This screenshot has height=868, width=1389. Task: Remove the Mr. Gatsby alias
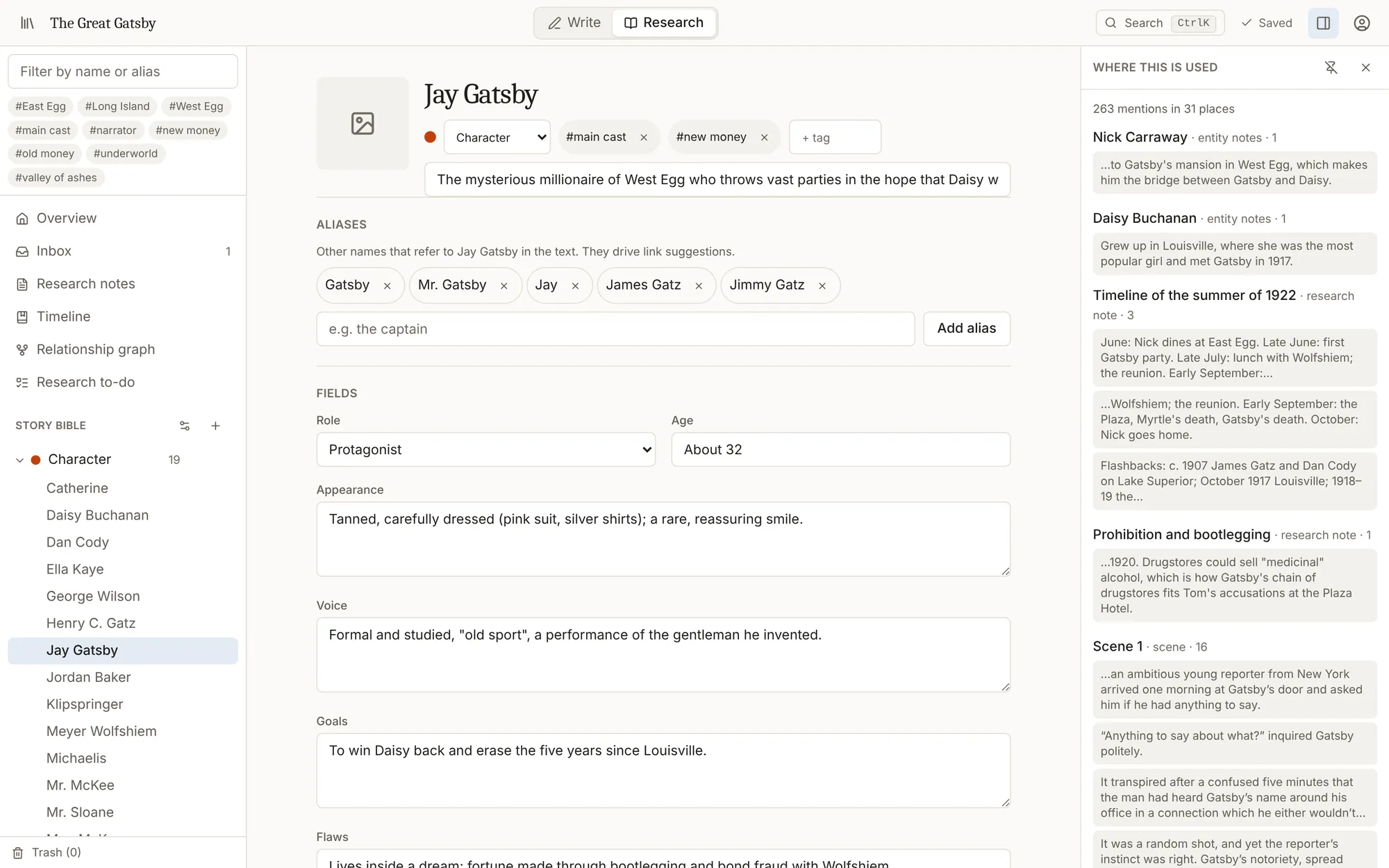click(x=504, y=285)
